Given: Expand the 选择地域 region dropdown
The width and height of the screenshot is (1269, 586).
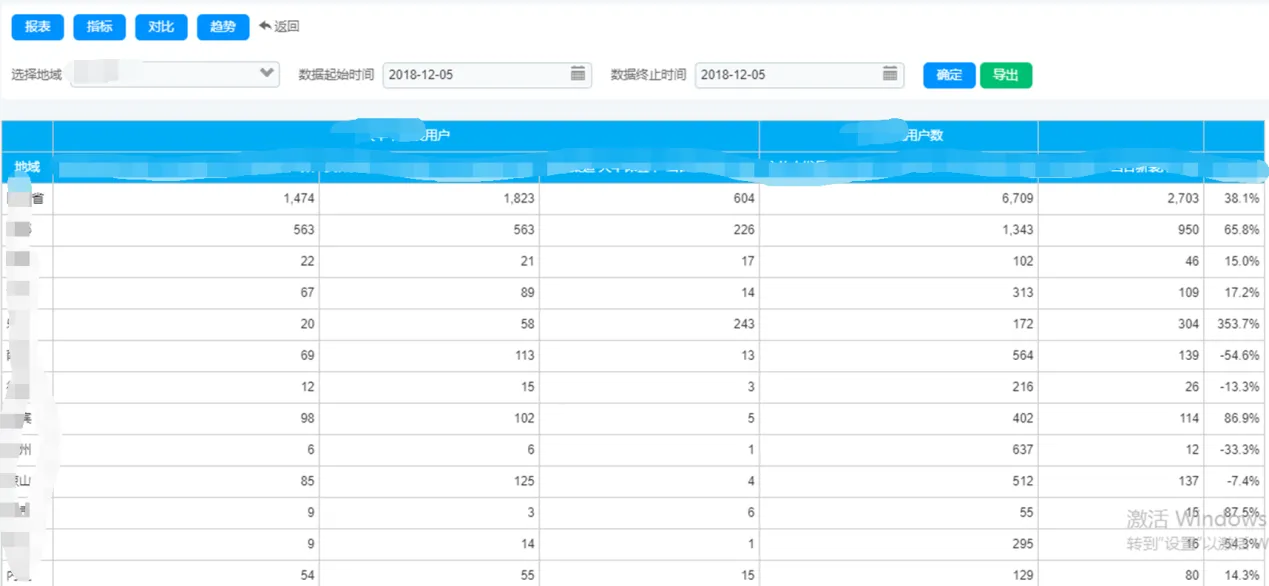Looking at the screenshot, I should pos(175,74).
